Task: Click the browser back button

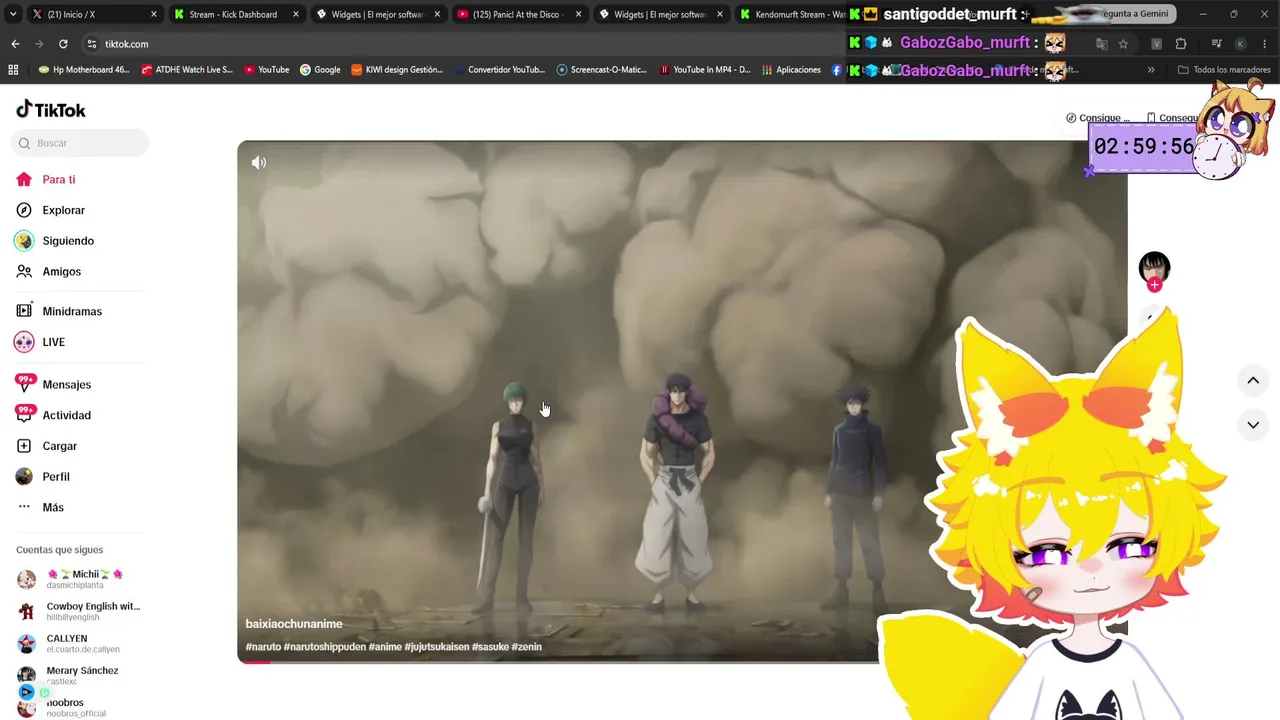Action: pyautogui.click(x=15, y=44)
